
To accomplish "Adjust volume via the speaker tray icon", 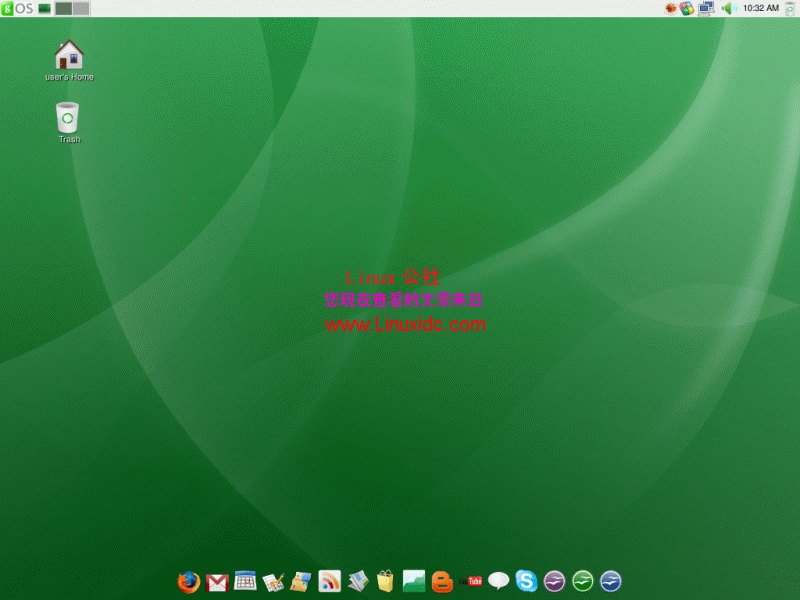I will click(x=729, y=8).
